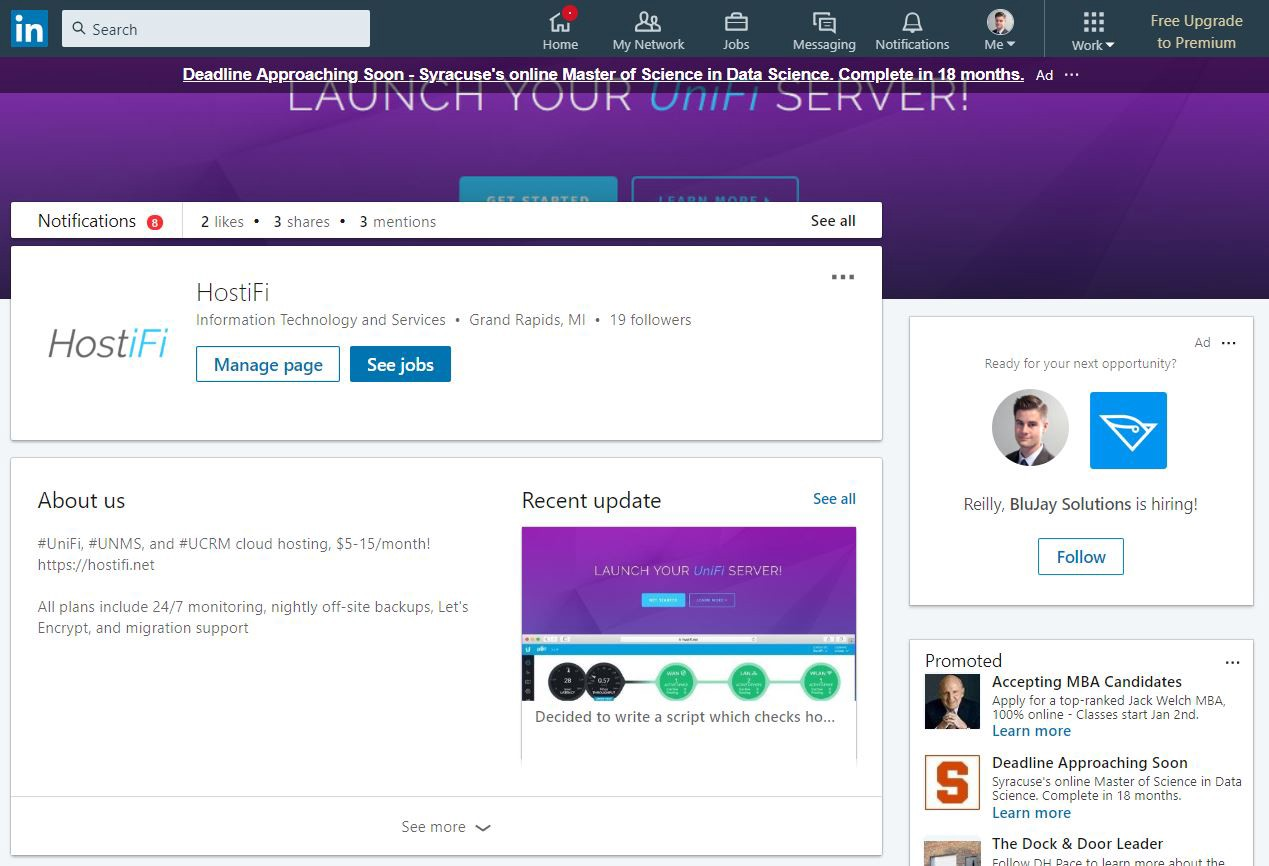Click the Information Technology and Services text
The height and width of the screenshot is (866, 1269).
pos(321,320)
